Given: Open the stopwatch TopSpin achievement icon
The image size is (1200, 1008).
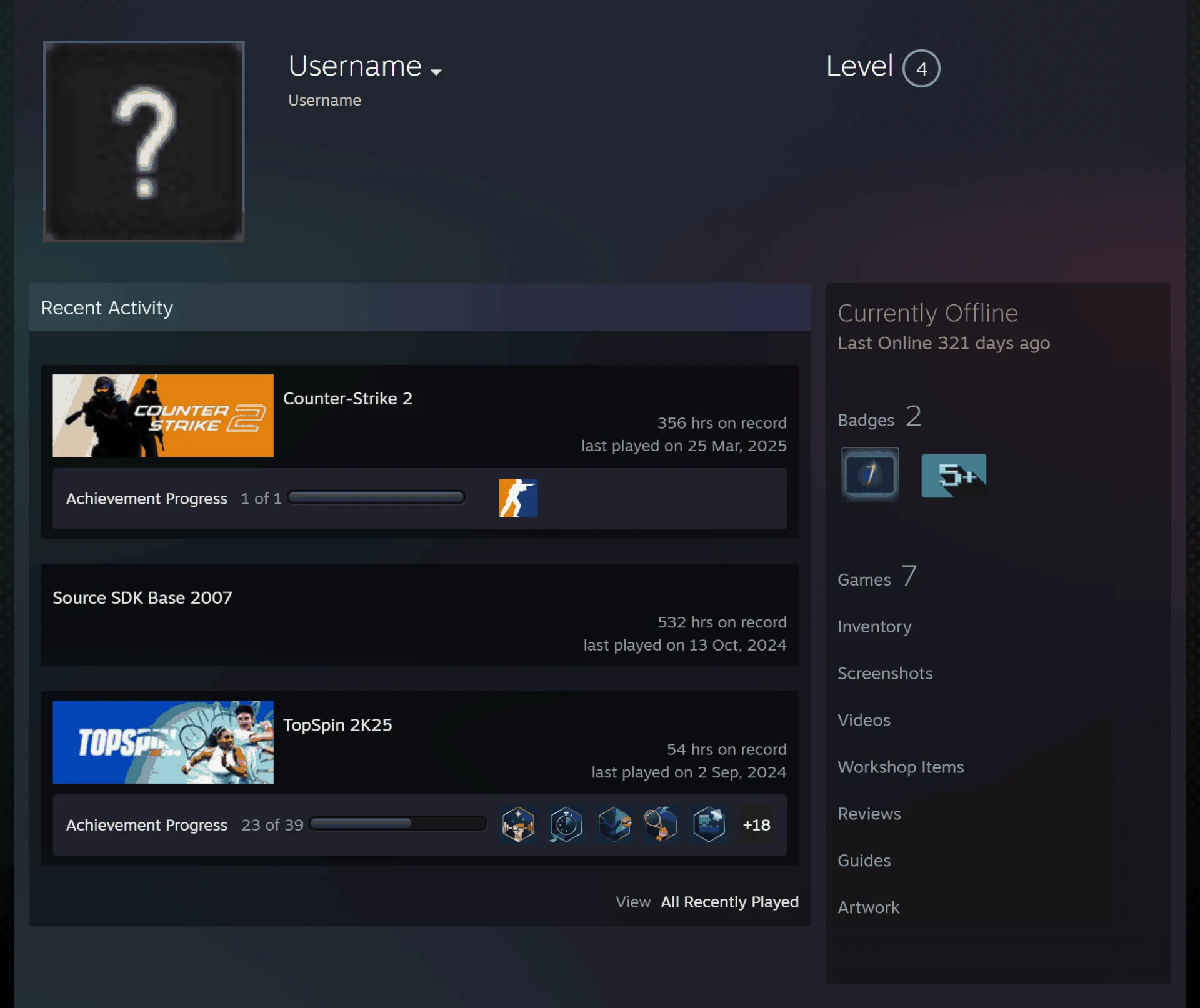Looking at the screenshot, I should point(566,825).
